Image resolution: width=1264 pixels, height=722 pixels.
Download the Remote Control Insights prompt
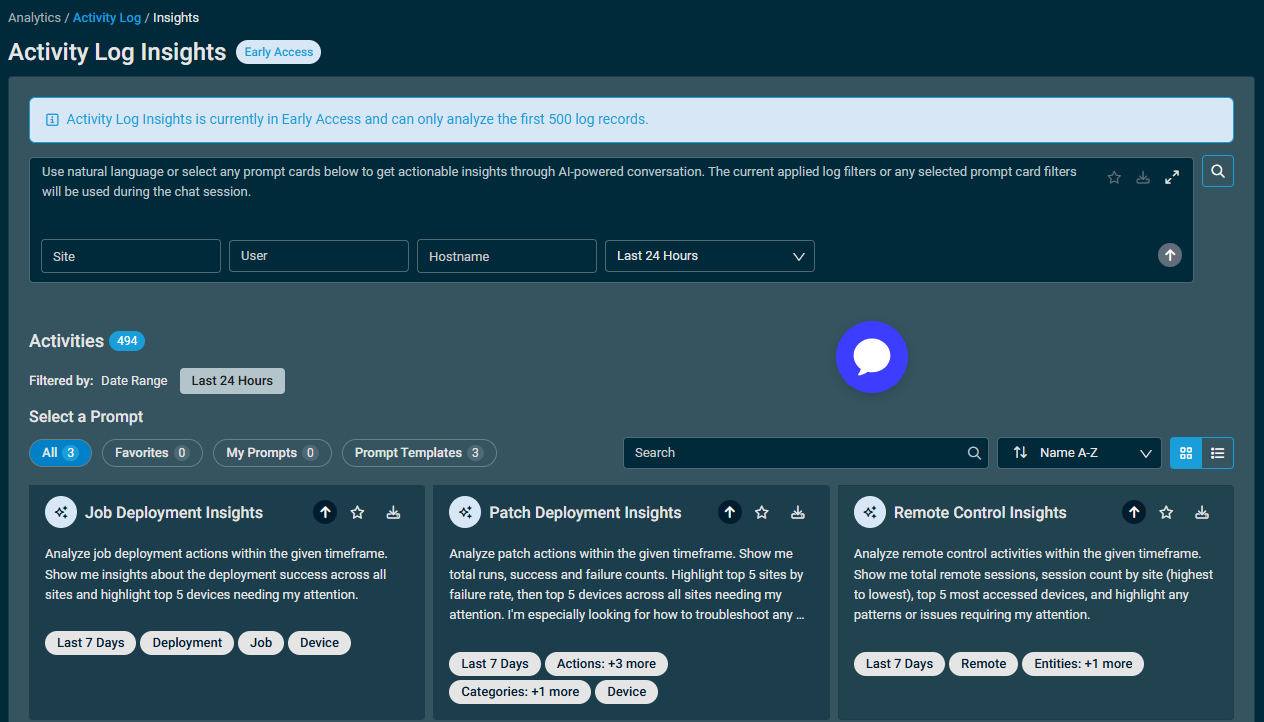click(x=1202, y=512)
